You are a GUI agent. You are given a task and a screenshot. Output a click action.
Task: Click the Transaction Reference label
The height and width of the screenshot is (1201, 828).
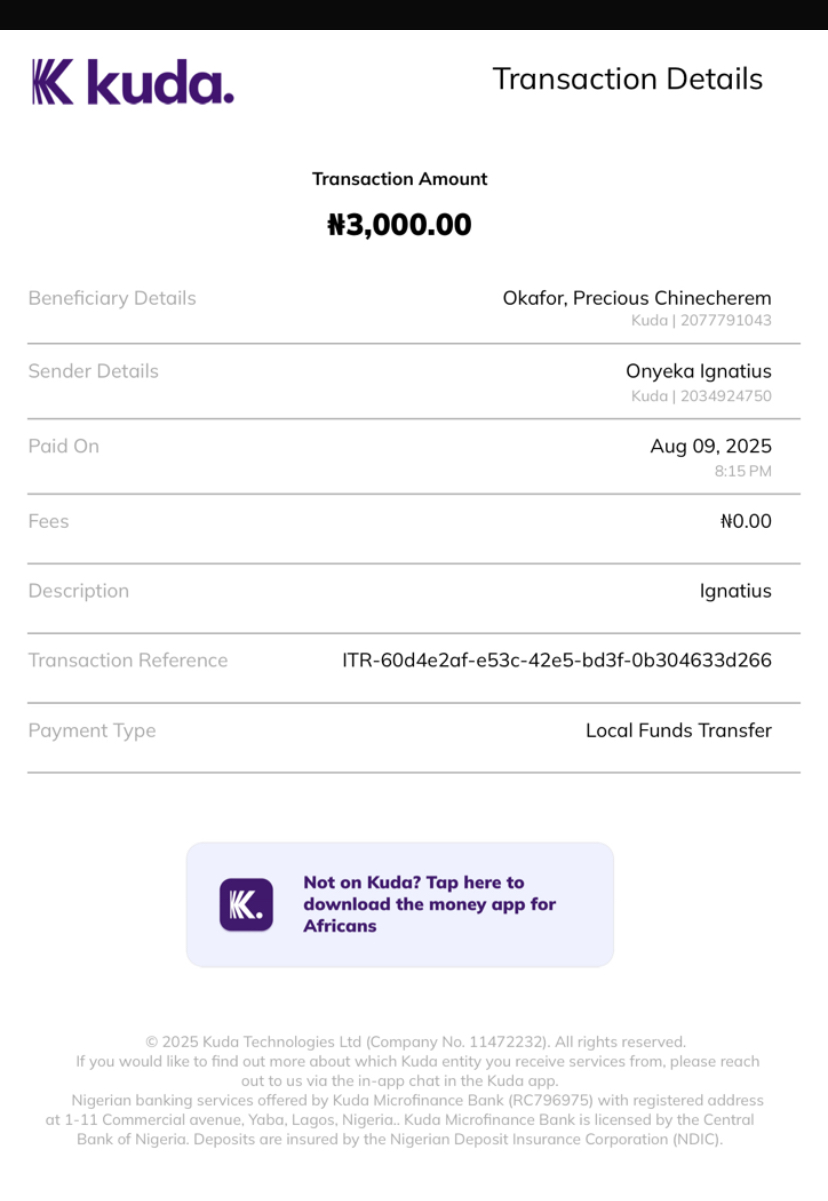pyautogui.click(x=128, y=661)
